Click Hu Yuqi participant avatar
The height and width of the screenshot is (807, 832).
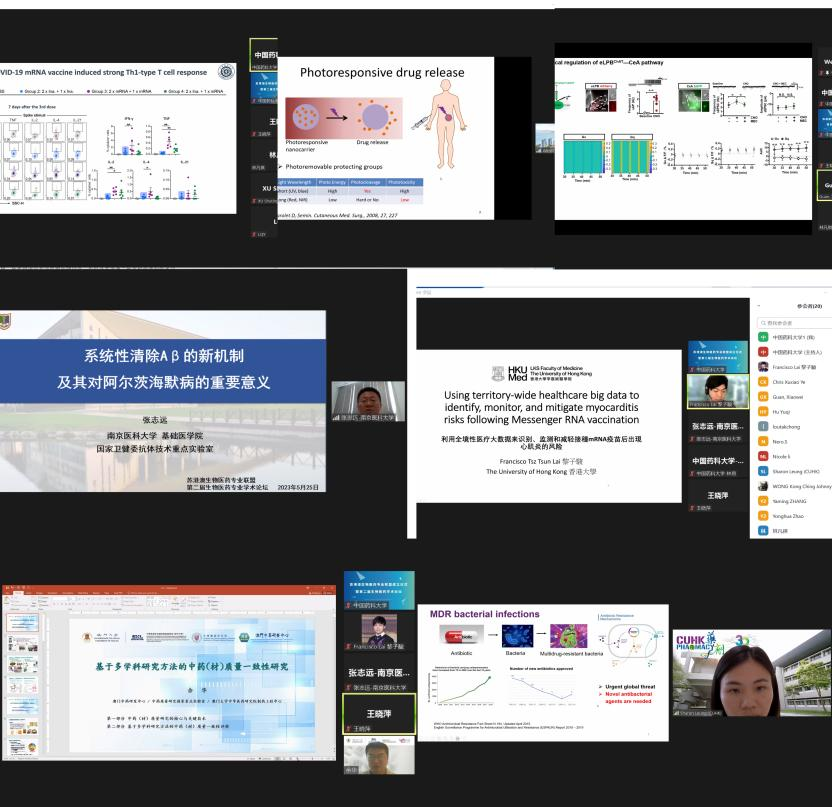click(x=763, y=412)
